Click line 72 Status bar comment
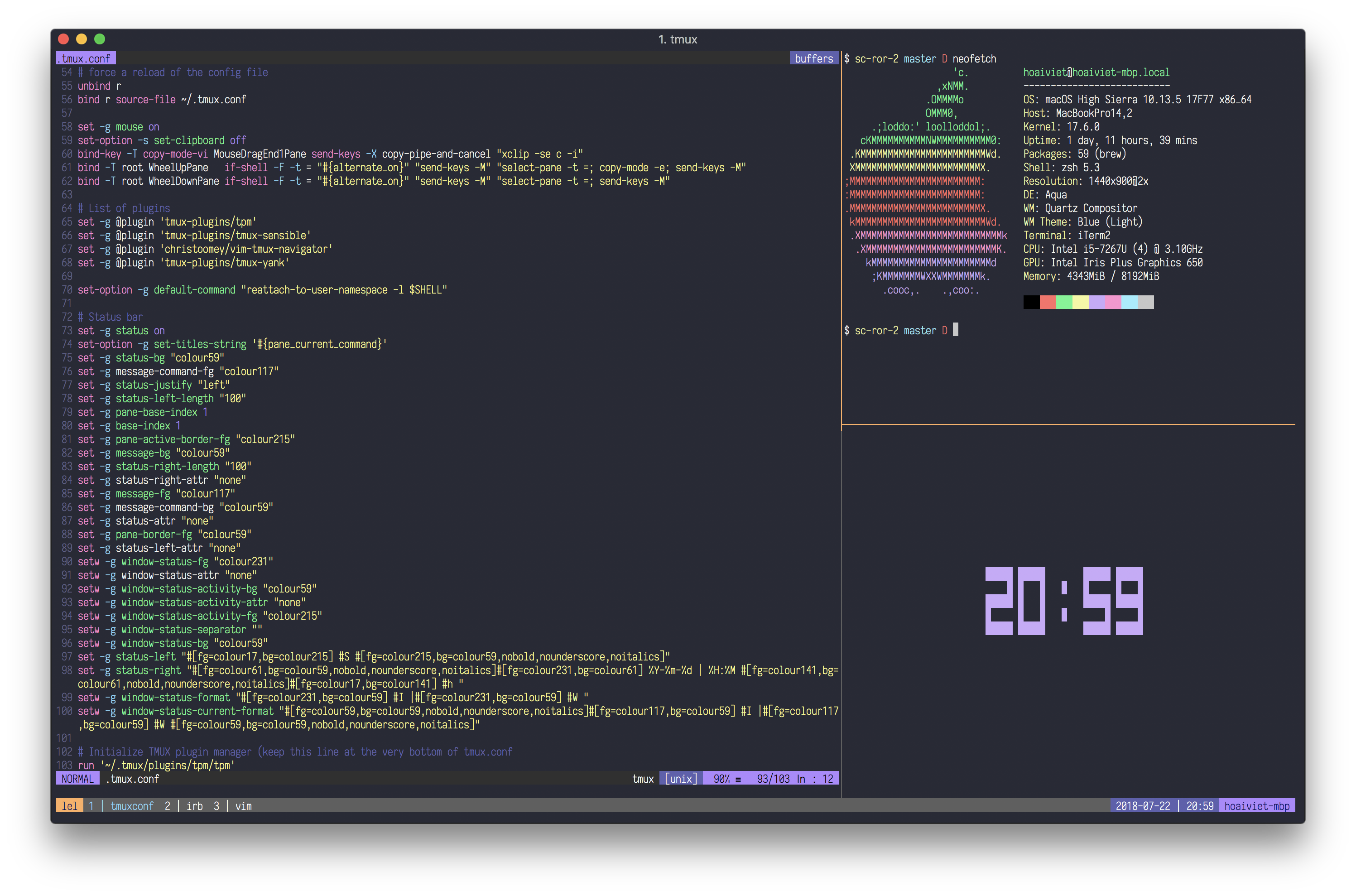Image resolution: width=1356 pixels, height=896 pixels. click(110, 317)
